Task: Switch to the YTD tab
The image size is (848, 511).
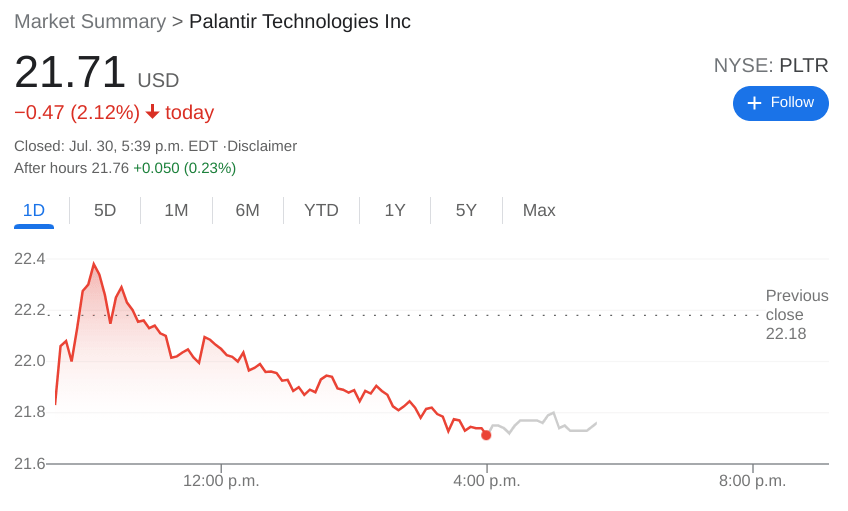Action: click(x=321, y=210)
